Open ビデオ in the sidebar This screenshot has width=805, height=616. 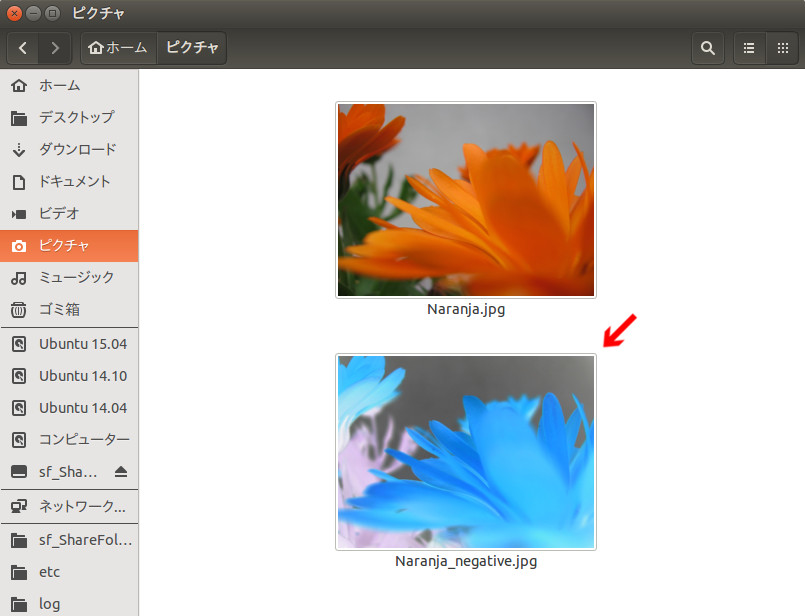click(69, 214)
